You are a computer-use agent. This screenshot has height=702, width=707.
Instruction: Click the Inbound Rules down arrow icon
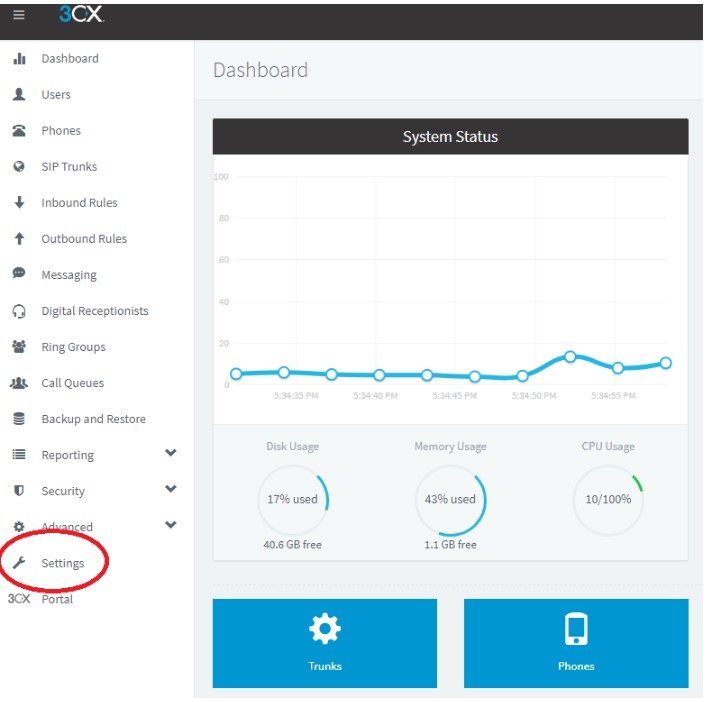[x=19, y=203]
